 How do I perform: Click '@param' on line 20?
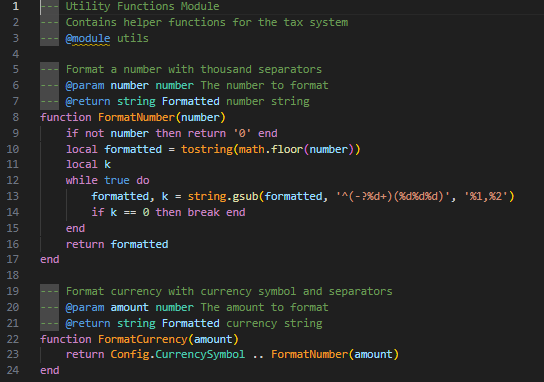tap(85, 307)
